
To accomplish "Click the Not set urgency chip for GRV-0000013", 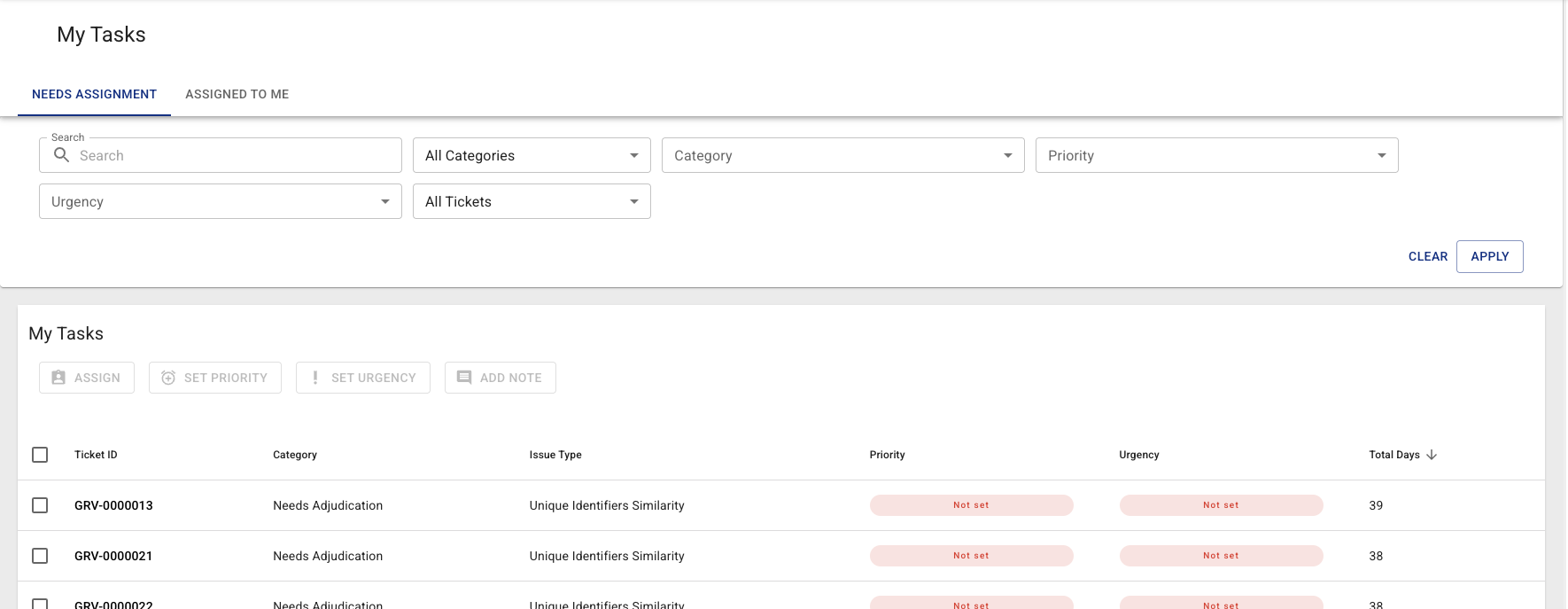I will (1222, 505).
